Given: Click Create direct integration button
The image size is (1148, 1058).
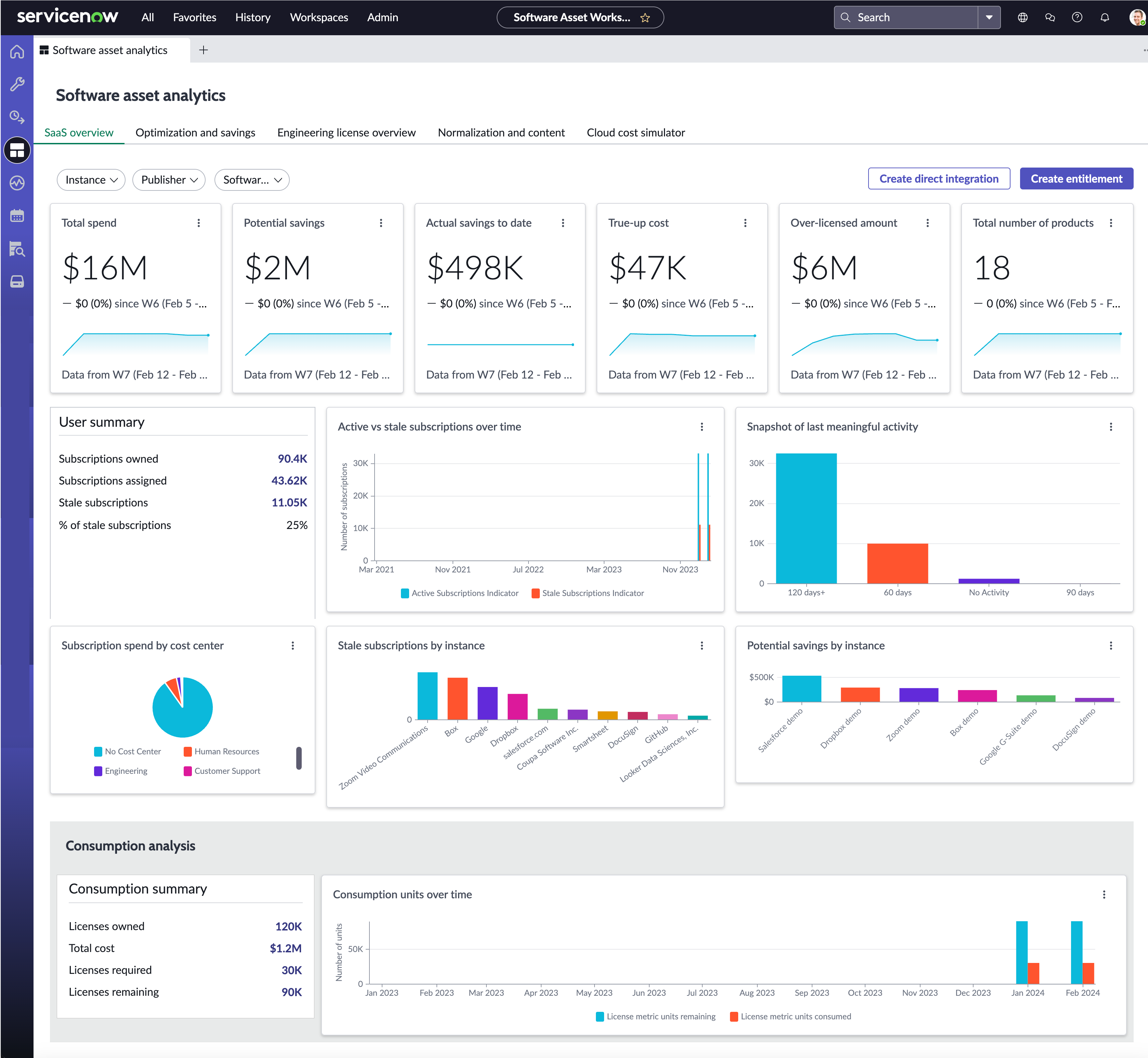Looking at the screenshot, I should point(939,178).
